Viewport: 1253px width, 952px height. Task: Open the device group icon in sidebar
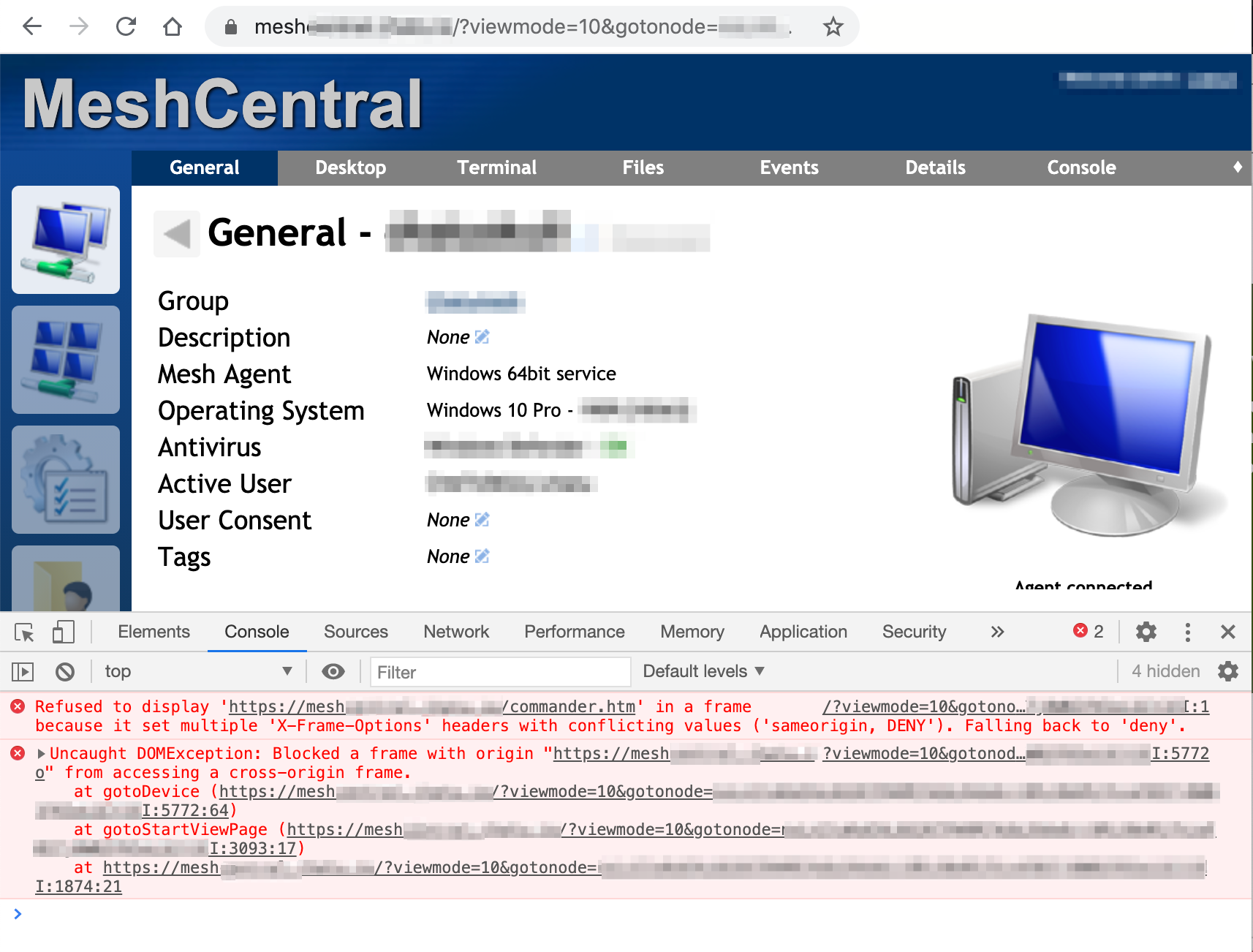(65, 359)
